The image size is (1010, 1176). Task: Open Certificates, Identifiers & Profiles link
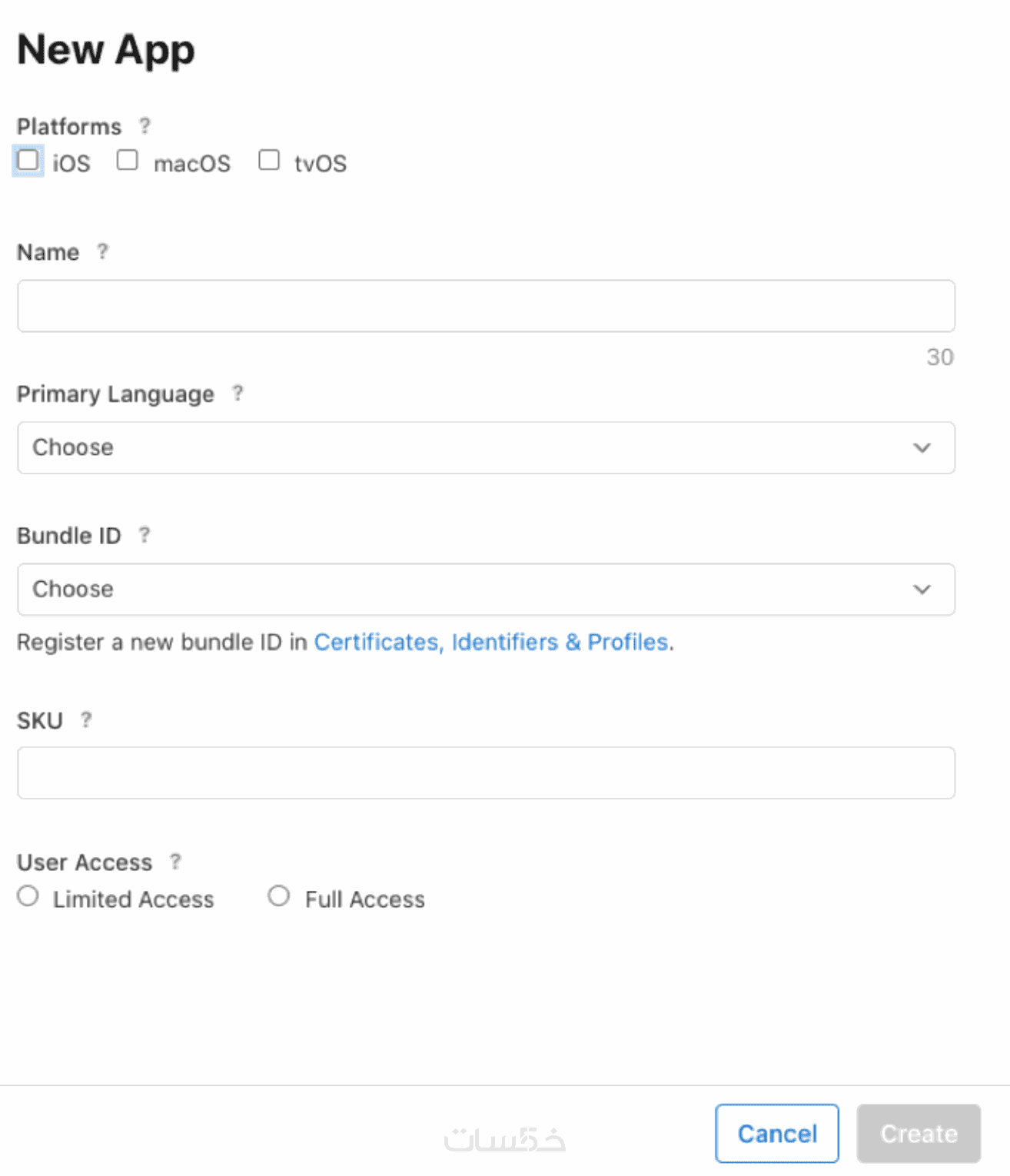click(x=491, y=642)
